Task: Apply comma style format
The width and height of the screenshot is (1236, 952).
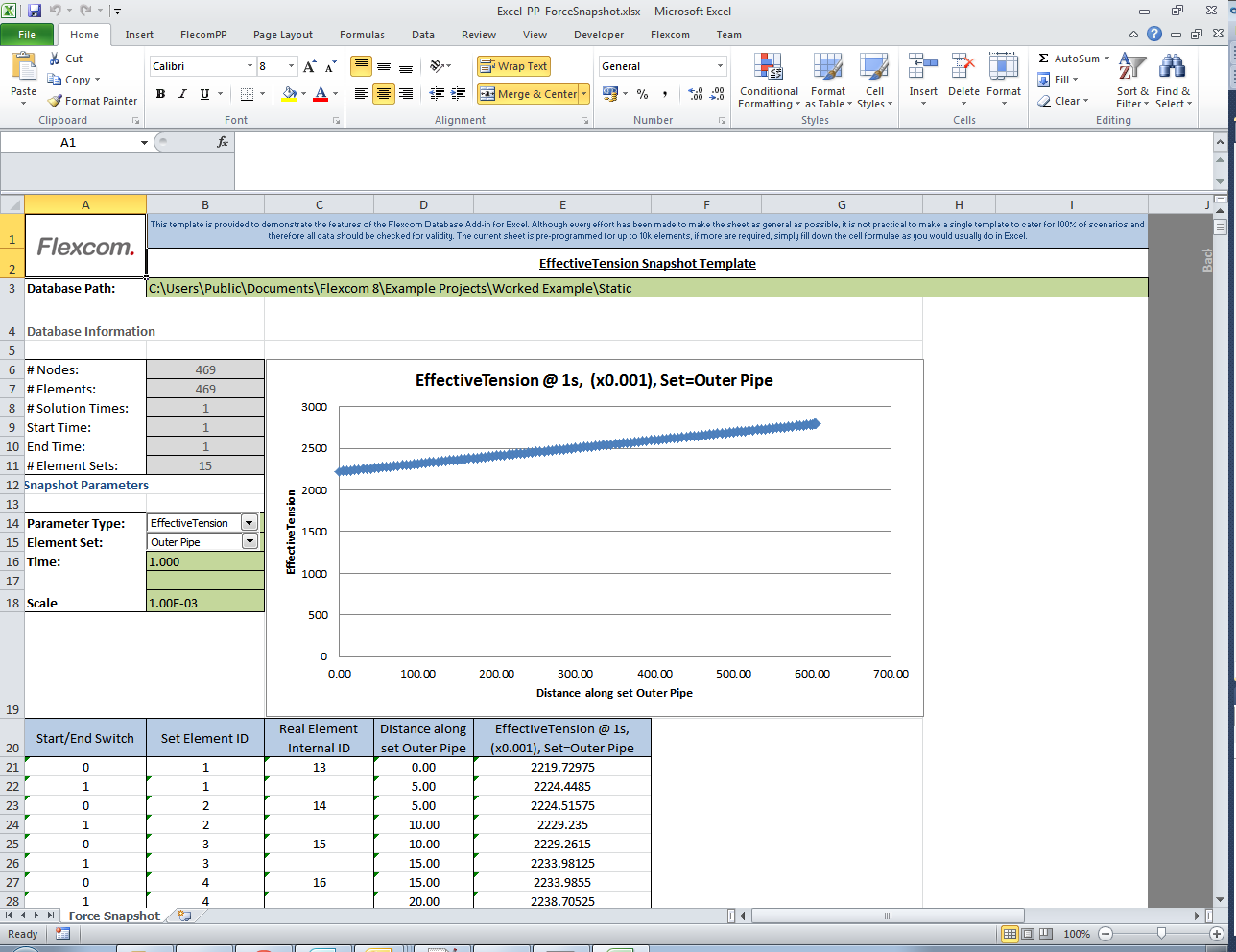Action: 665,94
